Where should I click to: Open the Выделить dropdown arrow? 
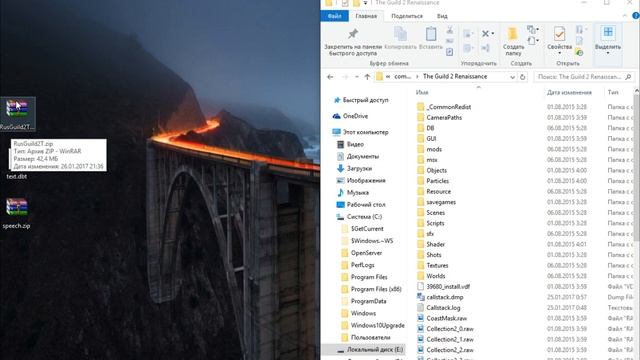pos(608,53)
